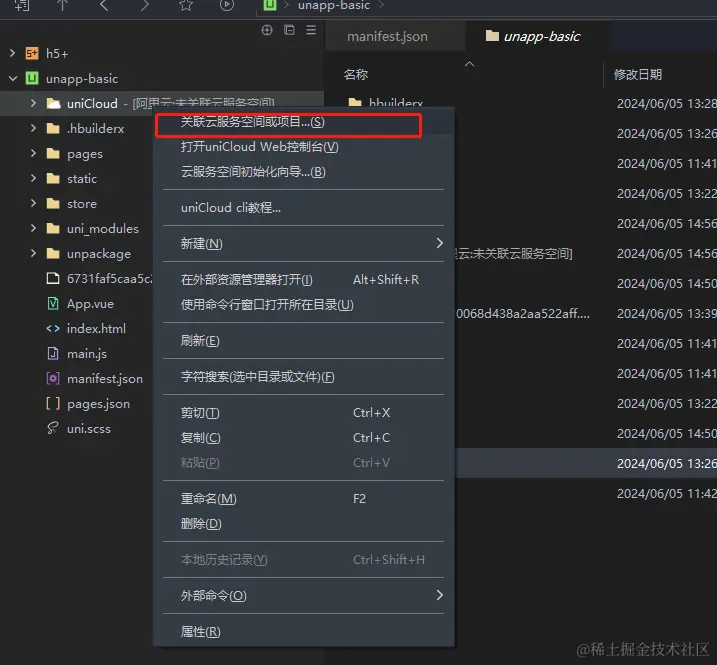Choose 字符搜索 menu item
Screen dimensions: 717x665
(304, 377)
